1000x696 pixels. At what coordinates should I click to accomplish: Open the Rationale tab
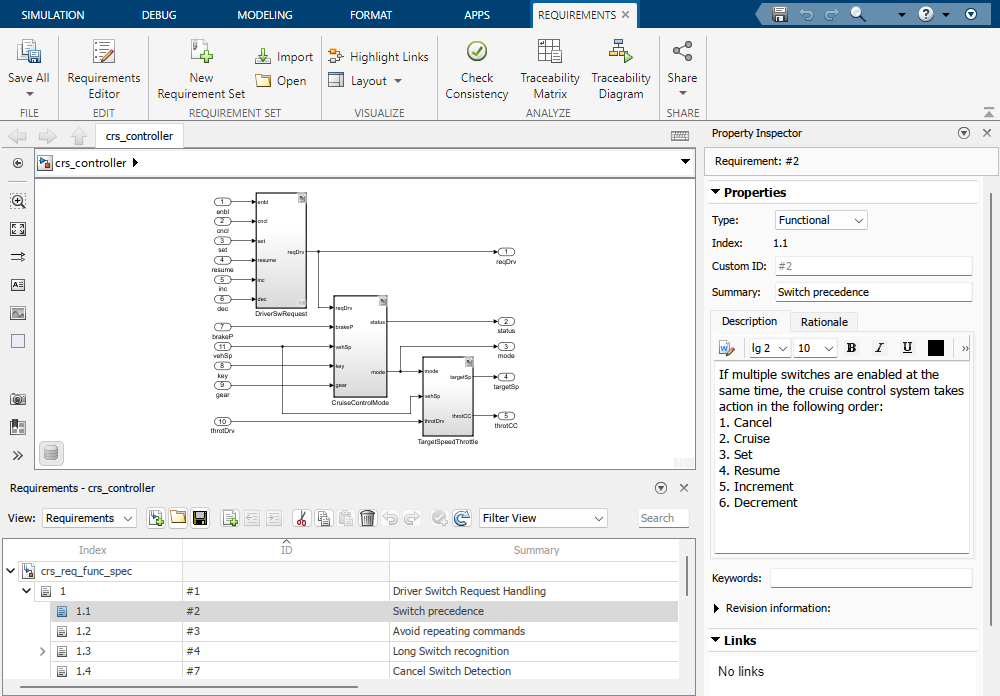(x=824, y=322)
